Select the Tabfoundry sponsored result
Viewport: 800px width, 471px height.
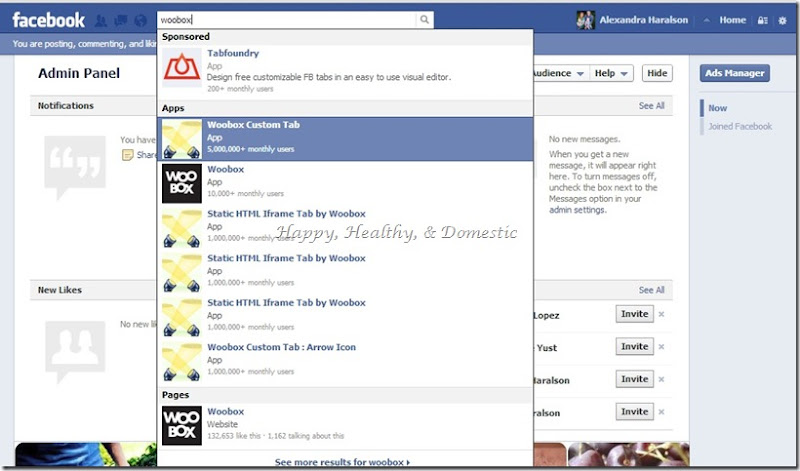pos(345,70)
